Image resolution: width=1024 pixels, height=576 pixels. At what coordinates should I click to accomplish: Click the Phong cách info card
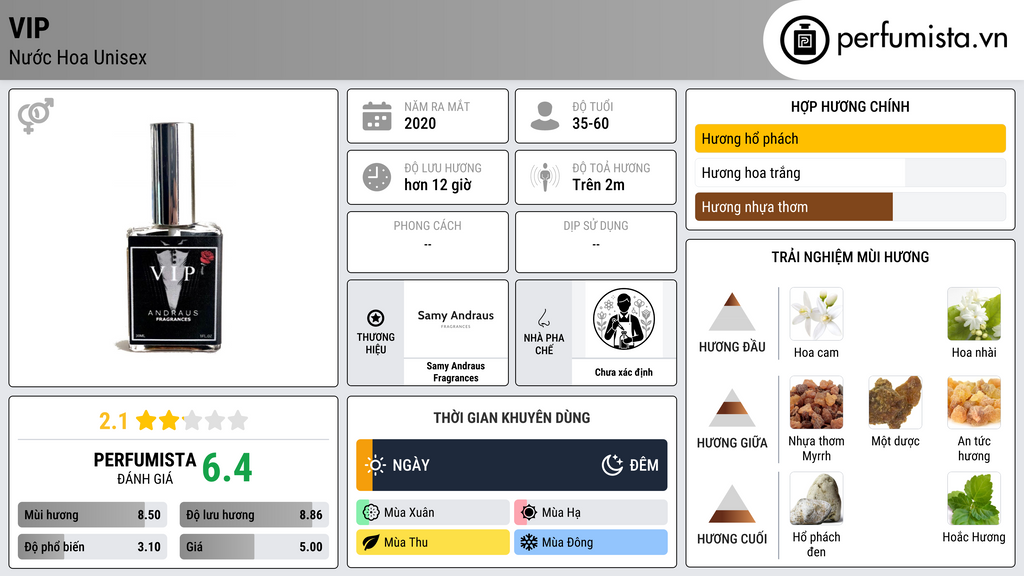[x=428, y=242]
